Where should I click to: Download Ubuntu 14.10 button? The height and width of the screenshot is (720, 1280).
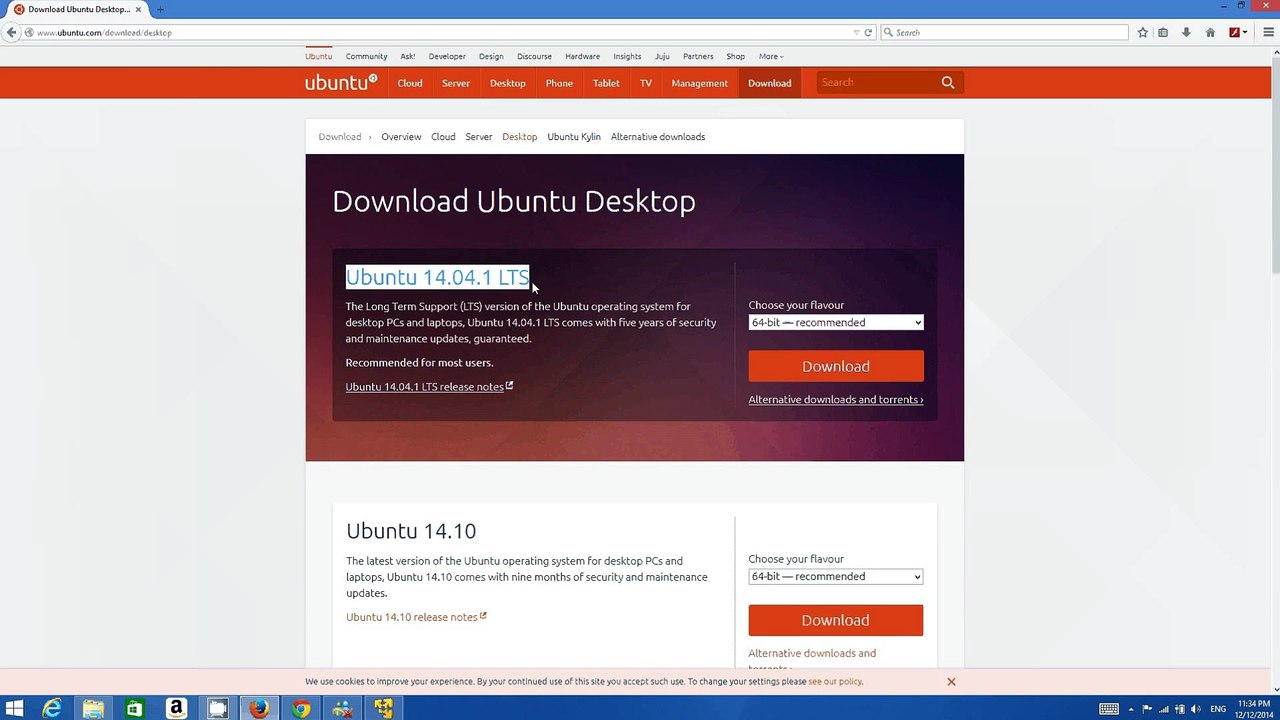pos(836,620)
